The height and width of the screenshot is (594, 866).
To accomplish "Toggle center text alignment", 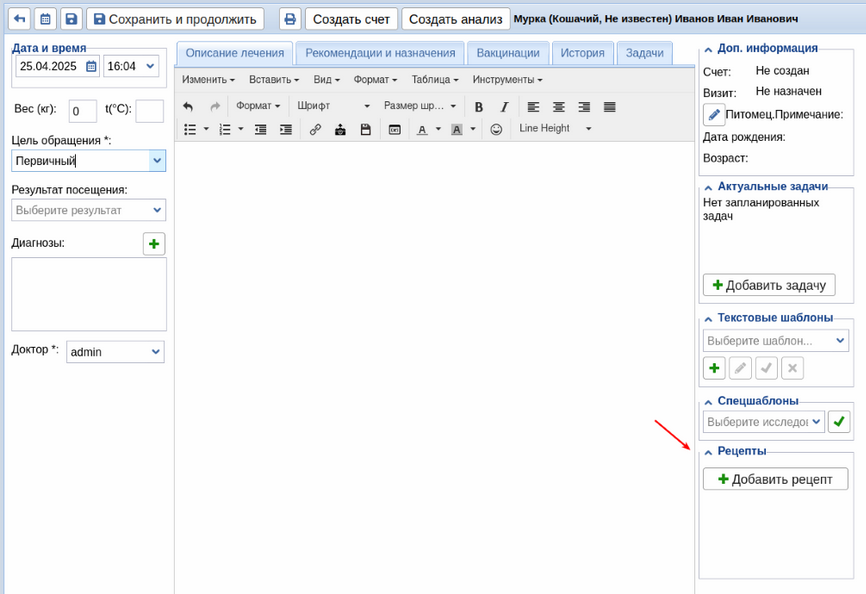I will 559,106.
